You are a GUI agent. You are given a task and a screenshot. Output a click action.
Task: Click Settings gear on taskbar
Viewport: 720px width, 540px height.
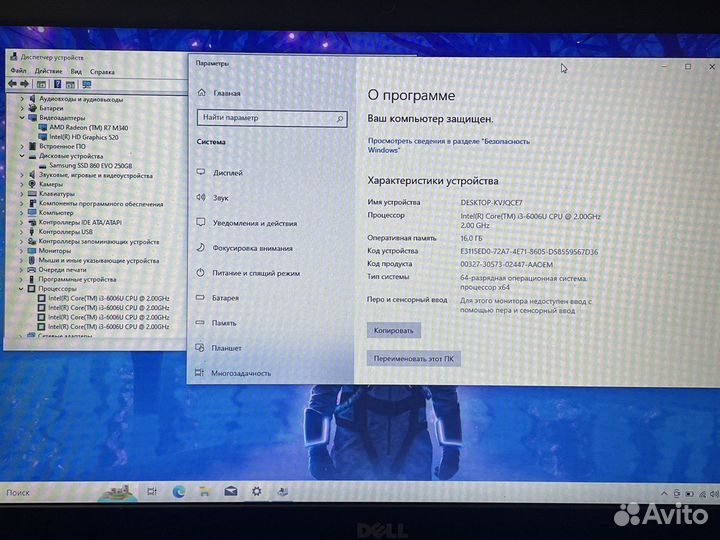[x=257, y=491]
